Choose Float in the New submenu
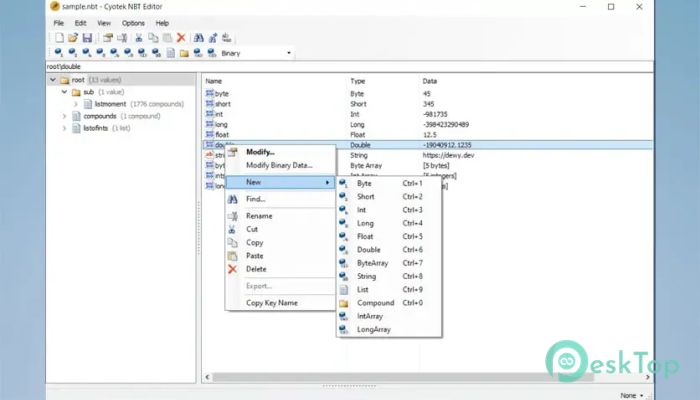This screenshot has width=700, height=400. 389,237
